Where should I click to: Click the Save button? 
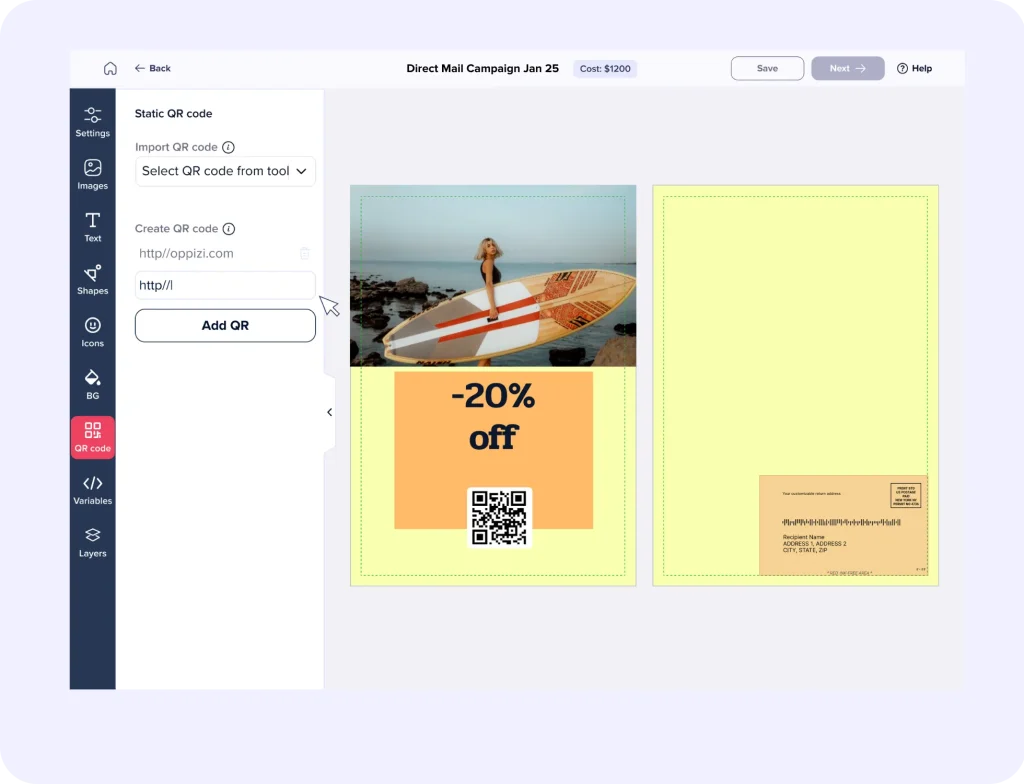(767, 68)
